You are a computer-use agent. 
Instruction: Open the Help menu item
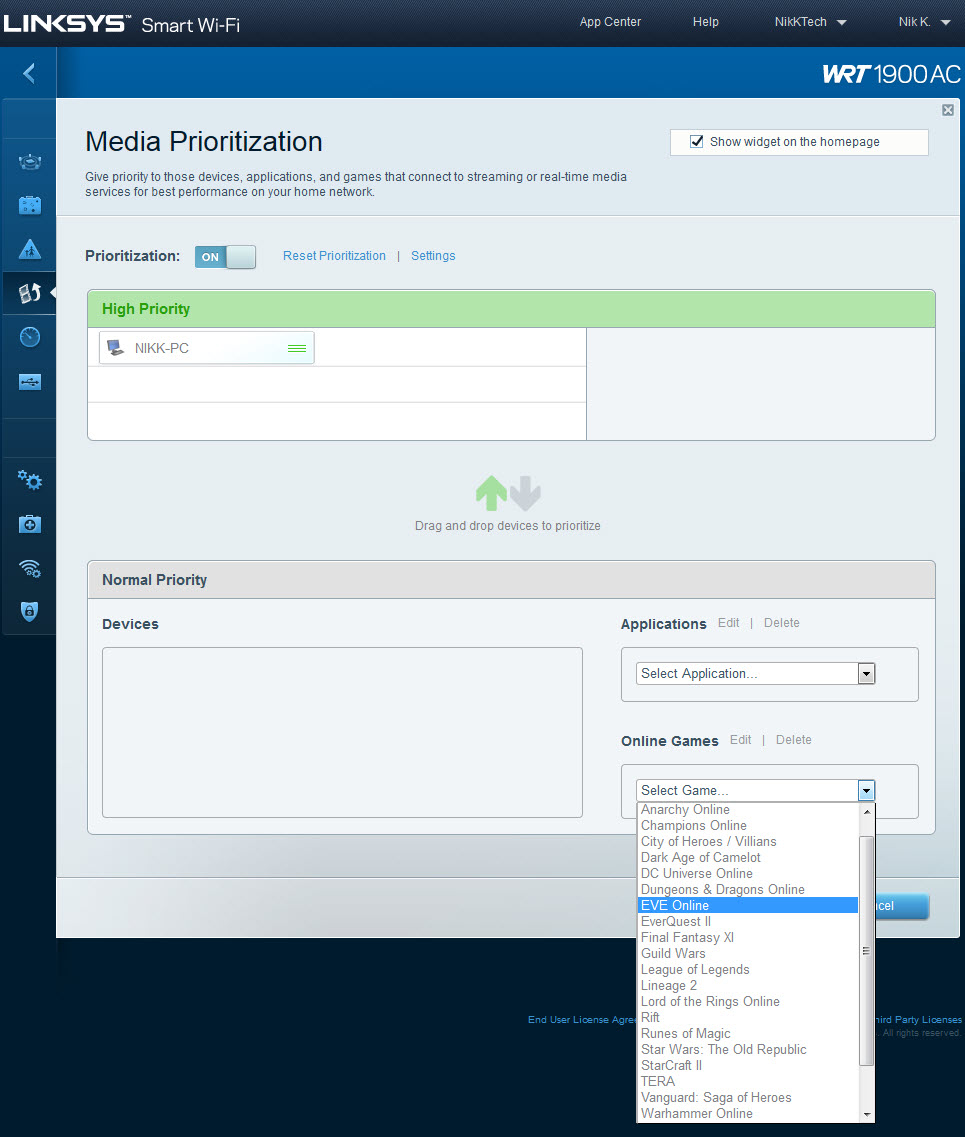pyautogui.click(x=705, y=22)
